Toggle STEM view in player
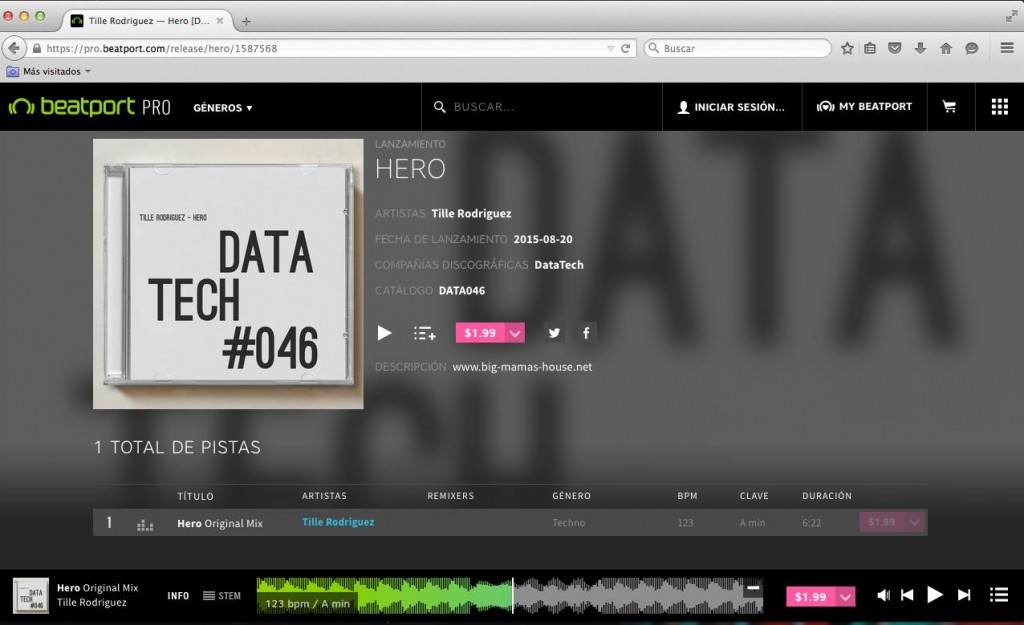Screen dimensions: 1024x625 point(222,596)
